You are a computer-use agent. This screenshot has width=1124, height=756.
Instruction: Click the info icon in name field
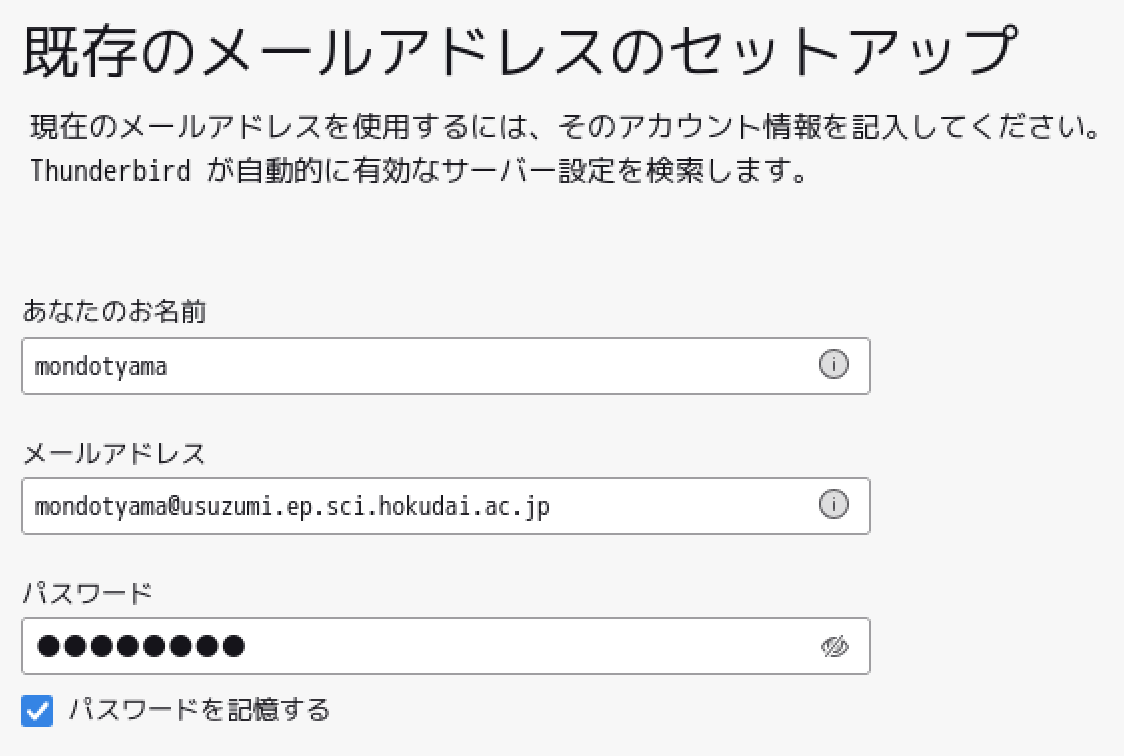(833, 365)
